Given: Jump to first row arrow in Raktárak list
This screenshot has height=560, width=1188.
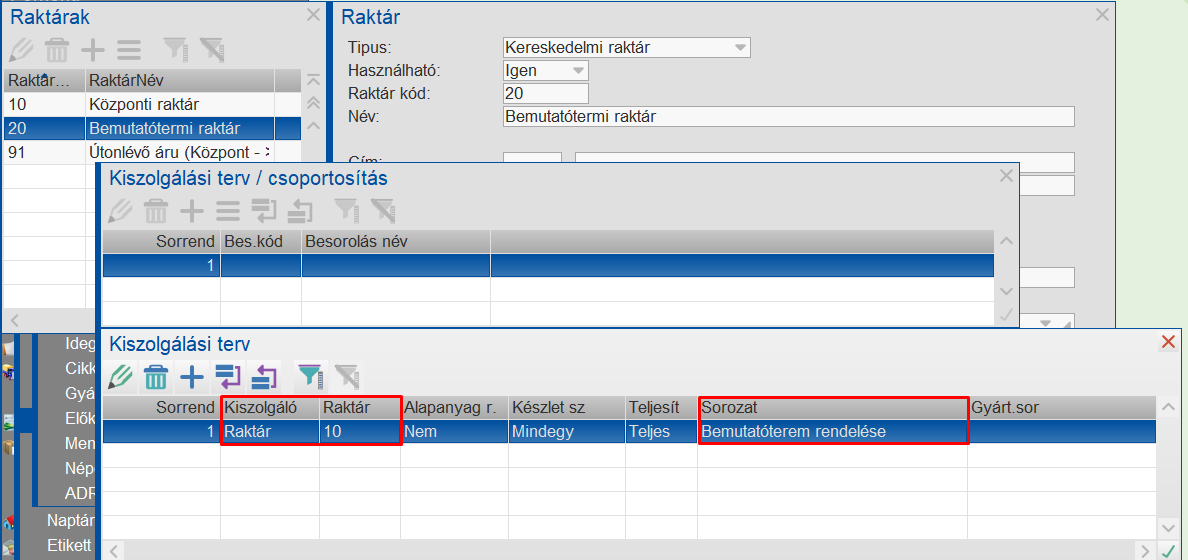Looking at the screenshot, I should click(x=313, y=80).
